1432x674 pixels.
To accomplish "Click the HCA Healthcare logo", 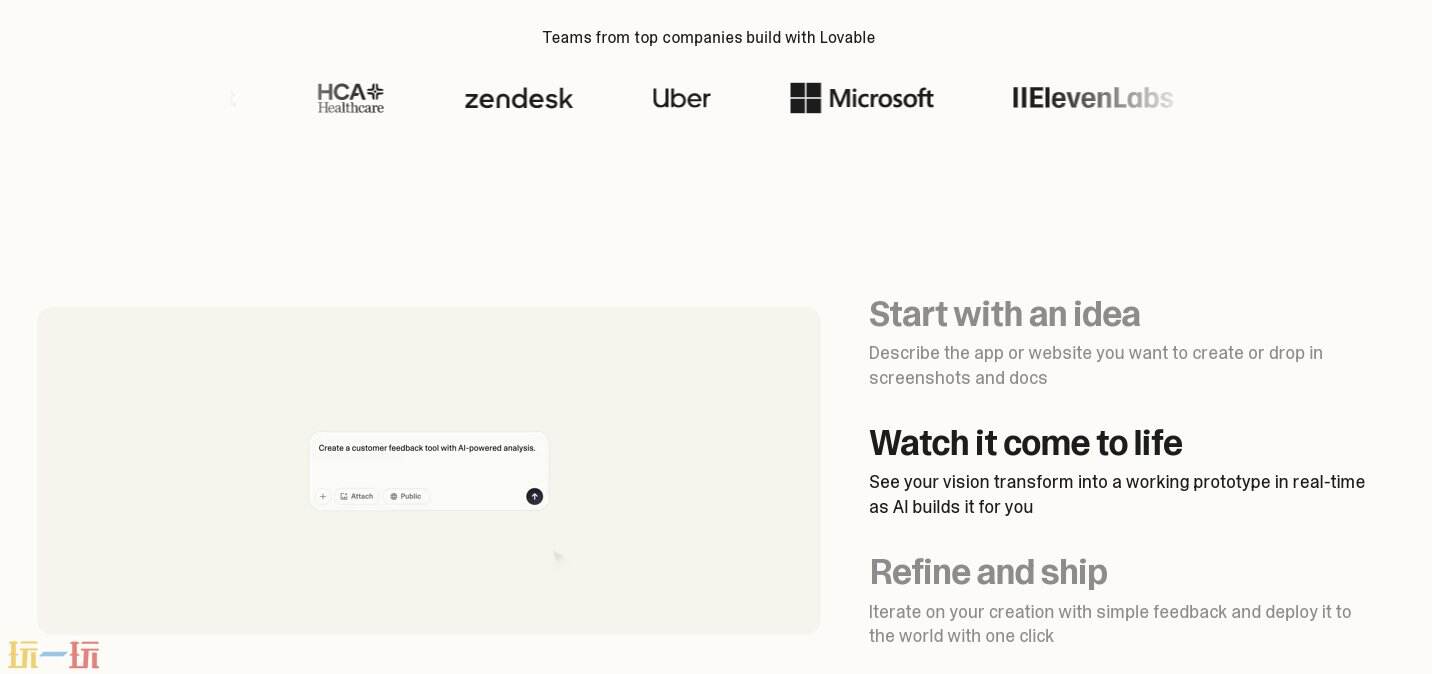I will tap(351, 98).
